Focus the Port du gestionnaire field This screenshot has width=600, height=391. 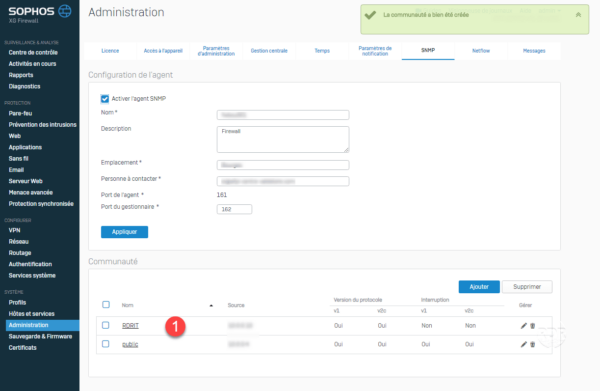click(x=234, y=209)
